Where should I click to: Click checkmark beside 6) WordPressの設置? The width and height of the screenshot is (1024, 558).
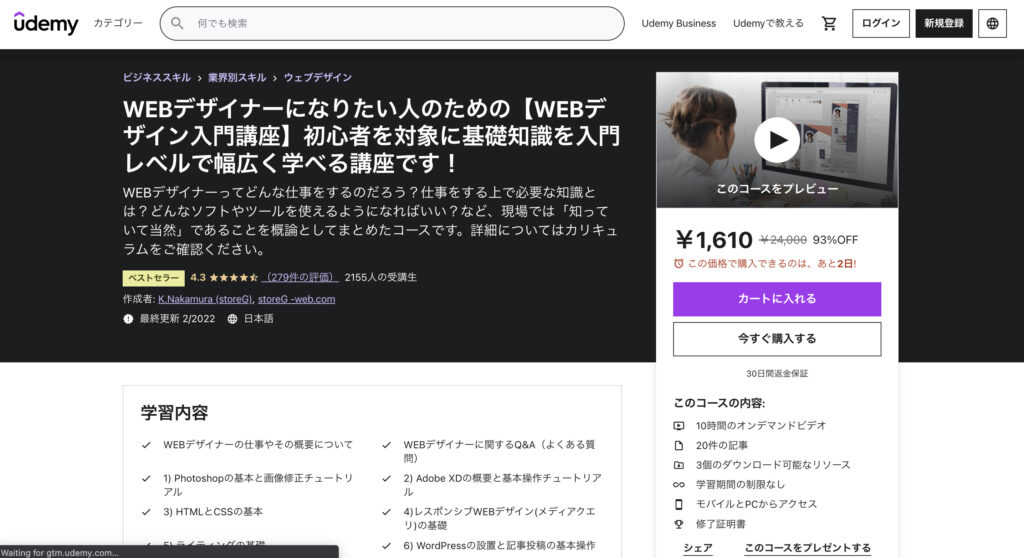387,546
